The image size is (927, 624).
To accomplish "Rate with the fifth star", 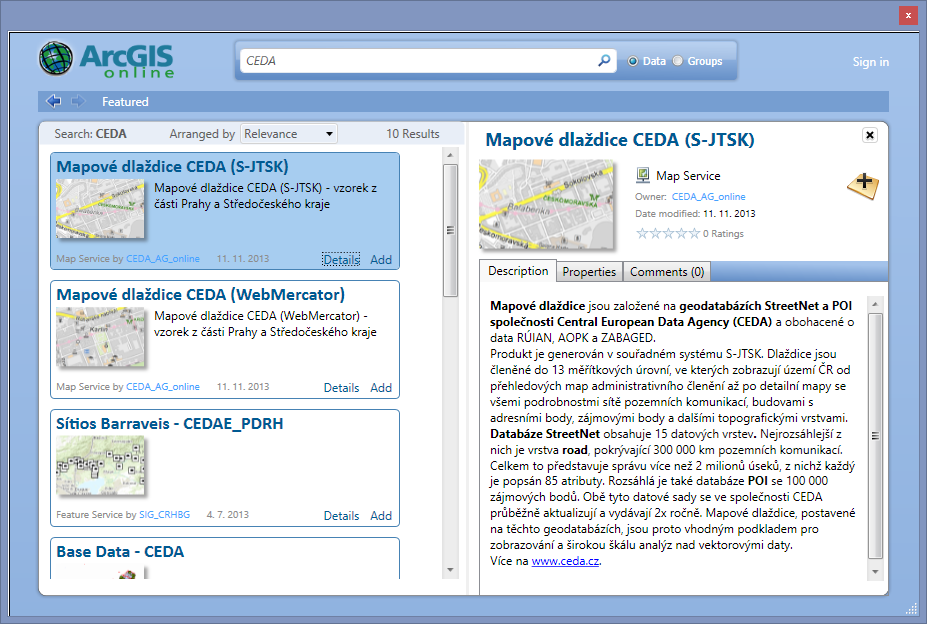I will (x=693, y=233).
